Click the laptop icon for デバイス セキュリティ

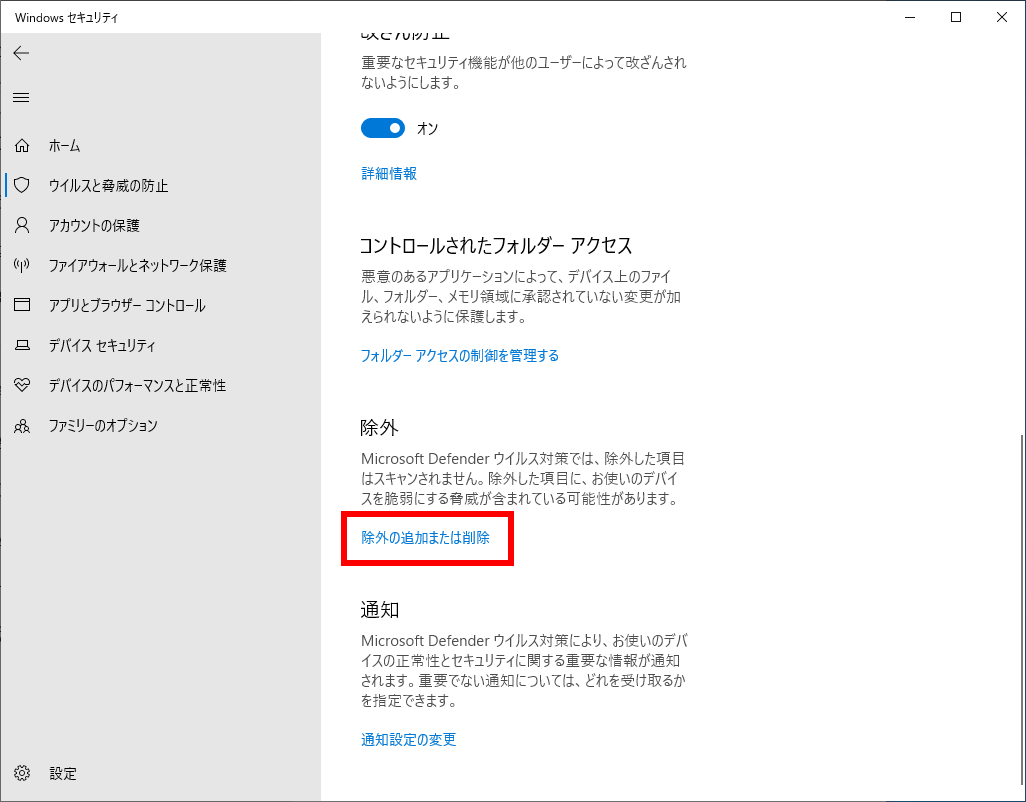(x=22, y=345)
